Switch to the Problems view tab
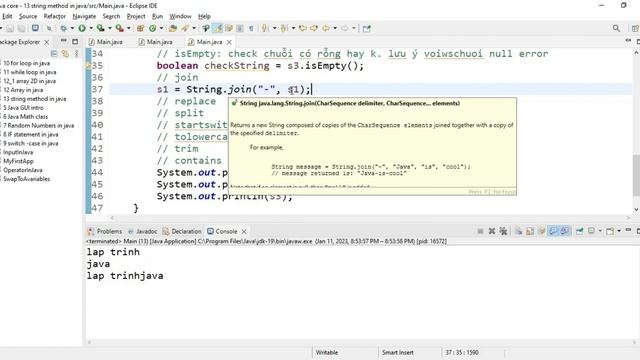640x360 pixels. coord(105,231)
